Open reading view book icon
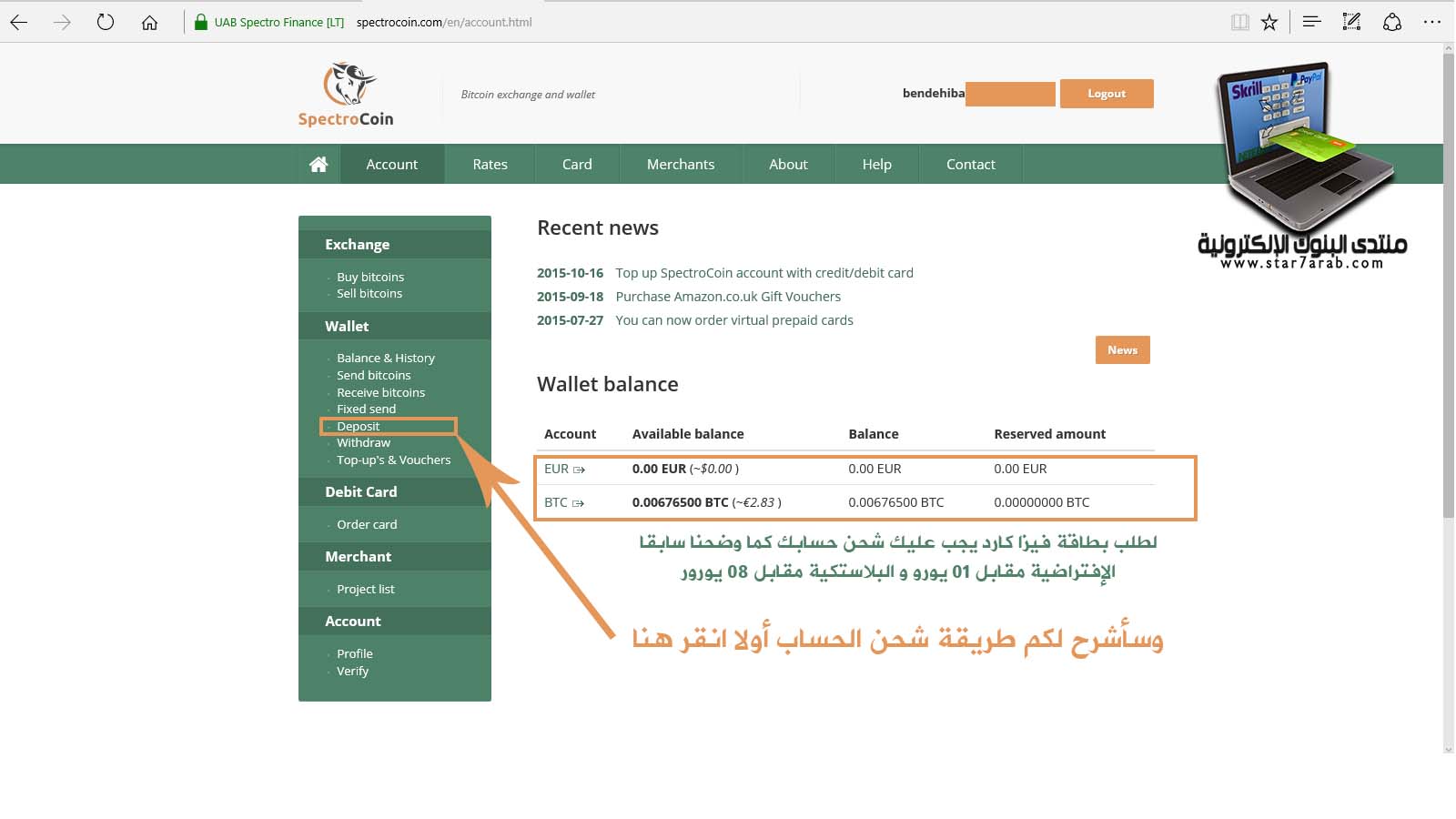This screenshot has height=819, width=1456. coord(1239,22)
